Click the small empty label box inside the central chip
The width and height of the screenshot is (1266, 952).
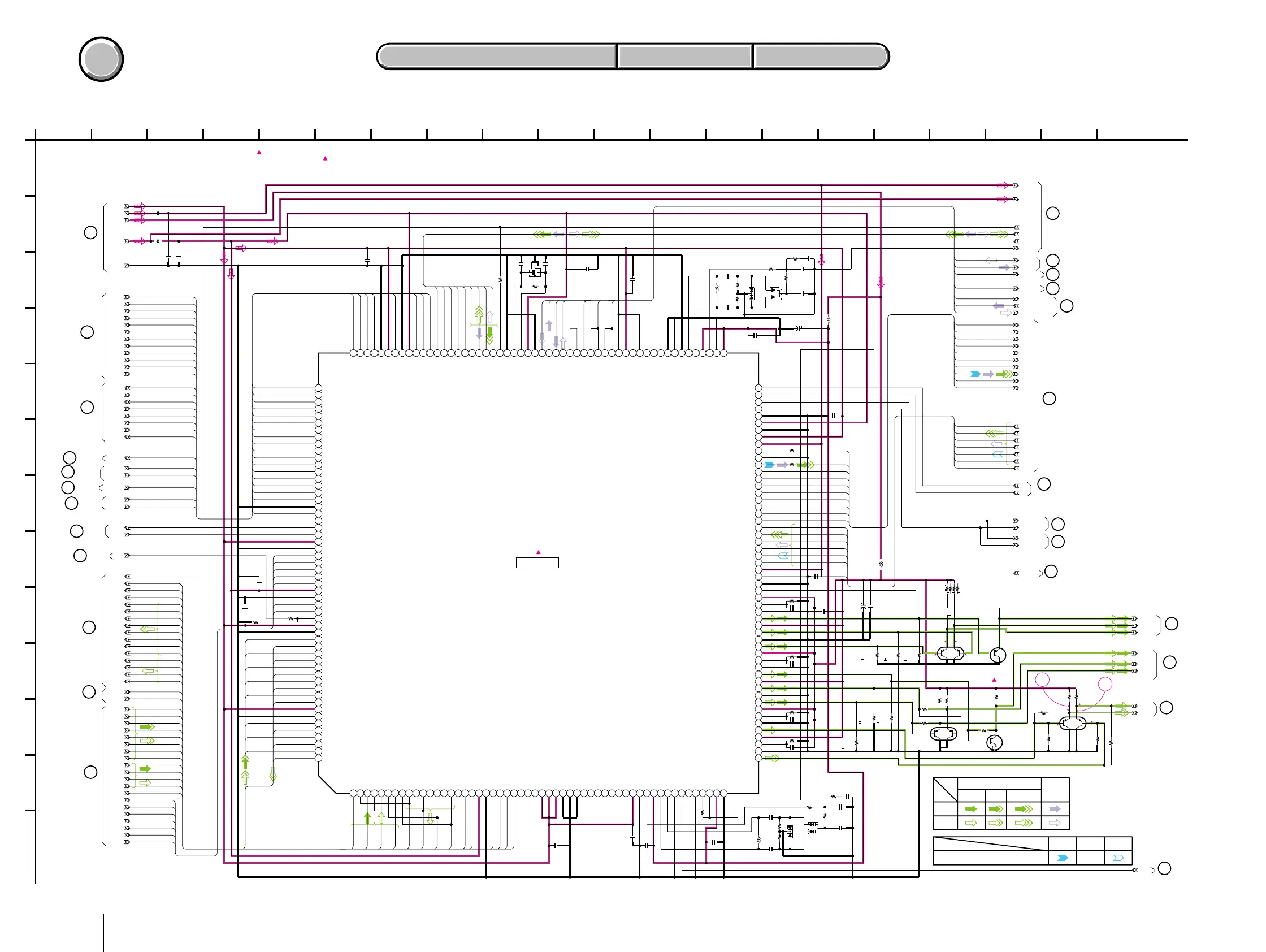click(537, 562)
